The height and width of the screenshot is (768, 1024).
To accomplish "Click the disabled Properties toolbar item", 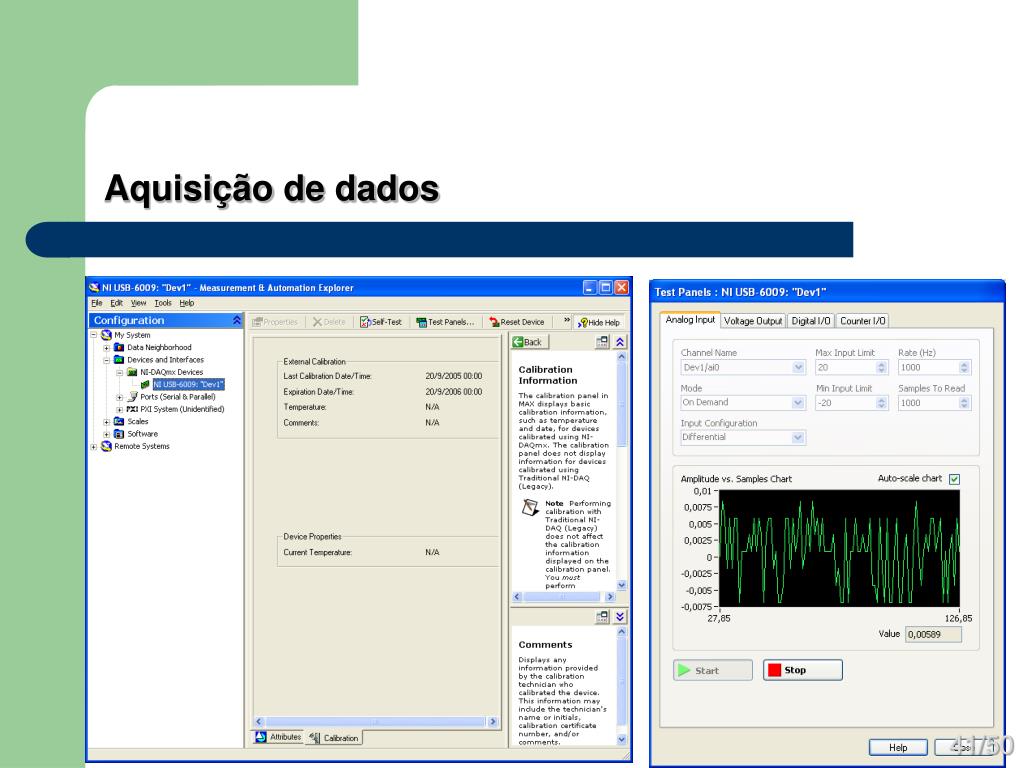I will click(x=275, y=322).
